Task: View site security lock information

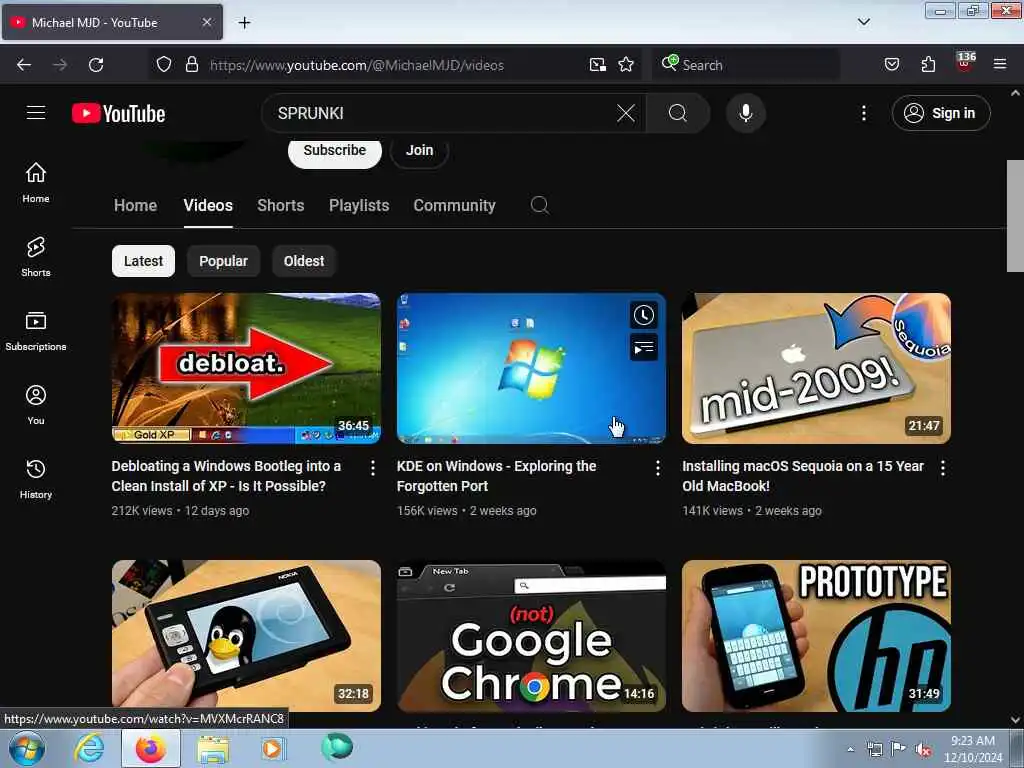Action: pyautogui.click(x=191, y=65)
